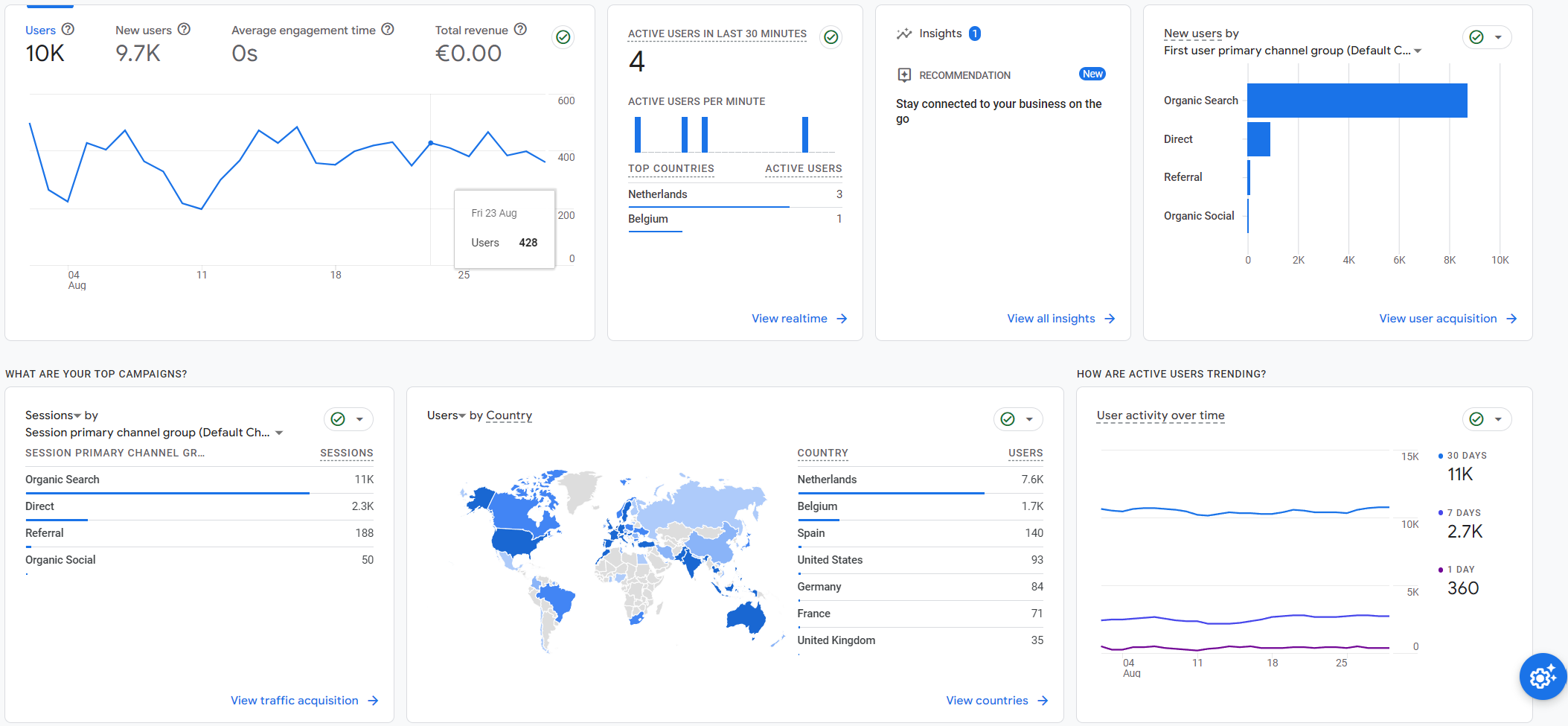The width and height of the screenshot is (1568, 726).
Task: Click data quality checkmark on realtime card
Action: coord(831,36)
